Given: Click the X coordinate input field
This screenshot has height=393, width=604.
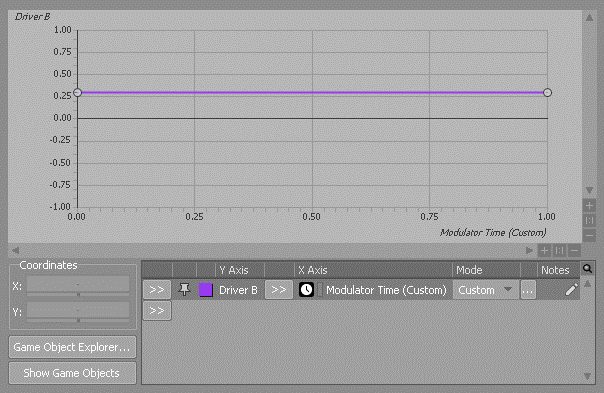Looking at the screenshot, I should click(78, 284).
